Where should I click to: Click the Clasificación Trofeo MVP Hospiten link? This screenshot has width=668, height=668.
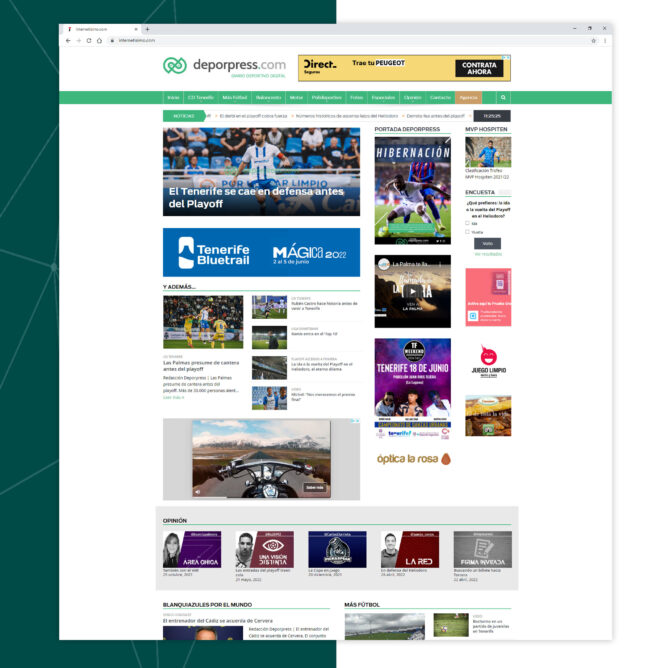point(487,173)
